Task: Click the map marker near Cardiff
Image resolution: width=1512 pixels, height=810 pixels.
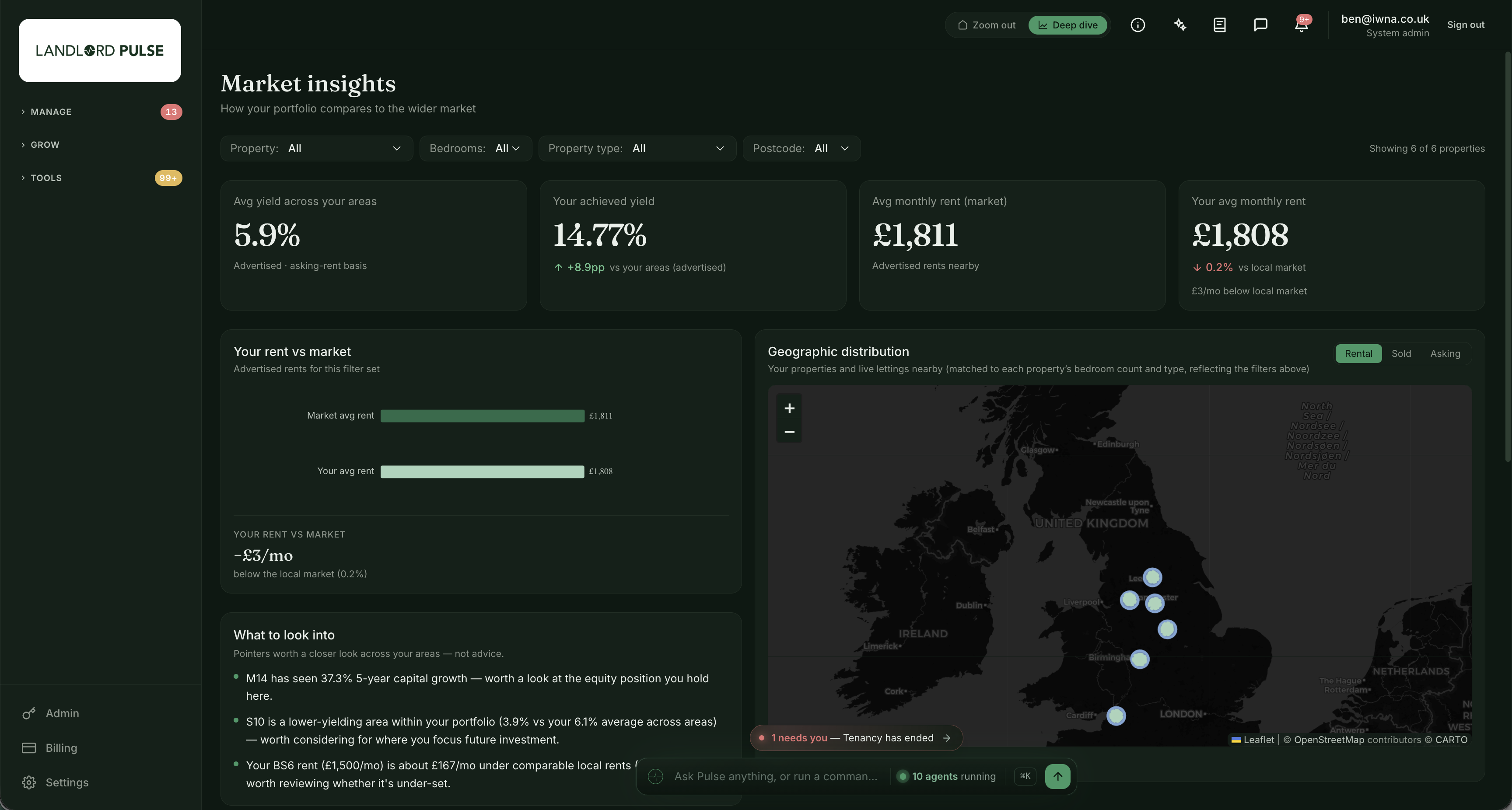Action: pos(1116,716)
